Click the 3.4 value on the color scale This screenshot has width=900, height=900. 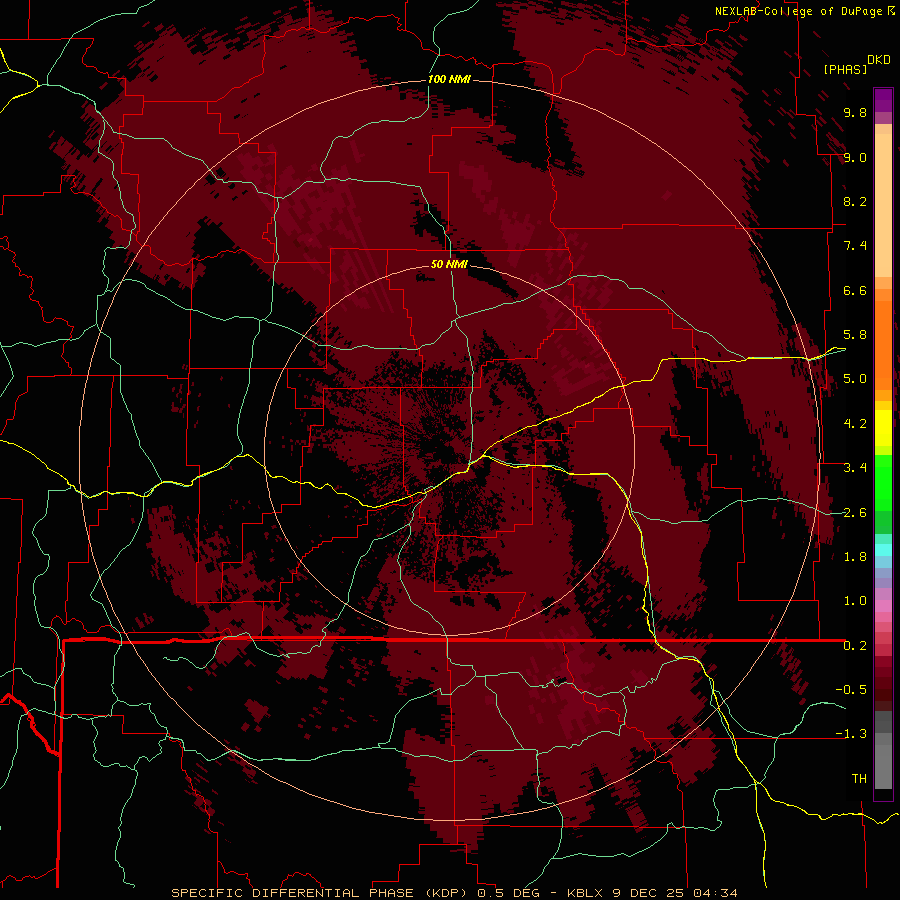pyautogui.click(x=855, y=468)
